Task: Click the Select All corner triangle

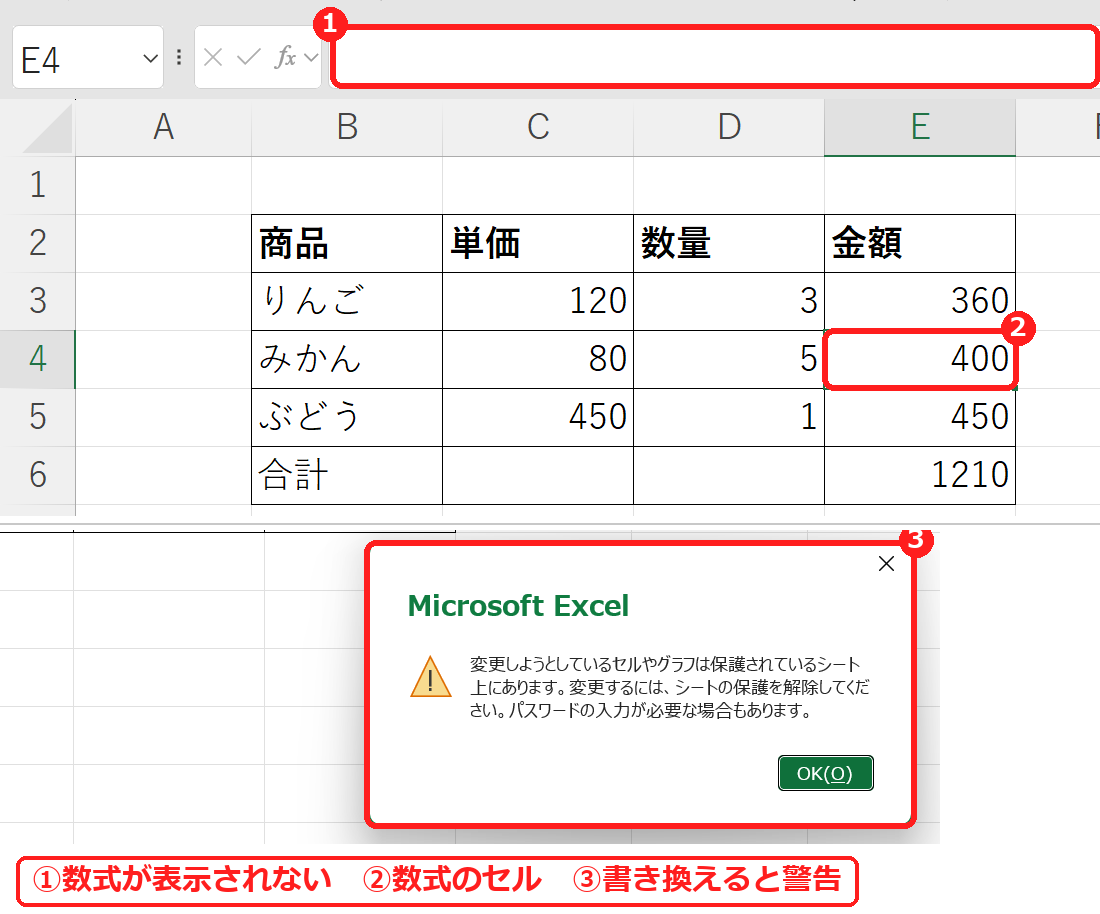Action: 49,130
